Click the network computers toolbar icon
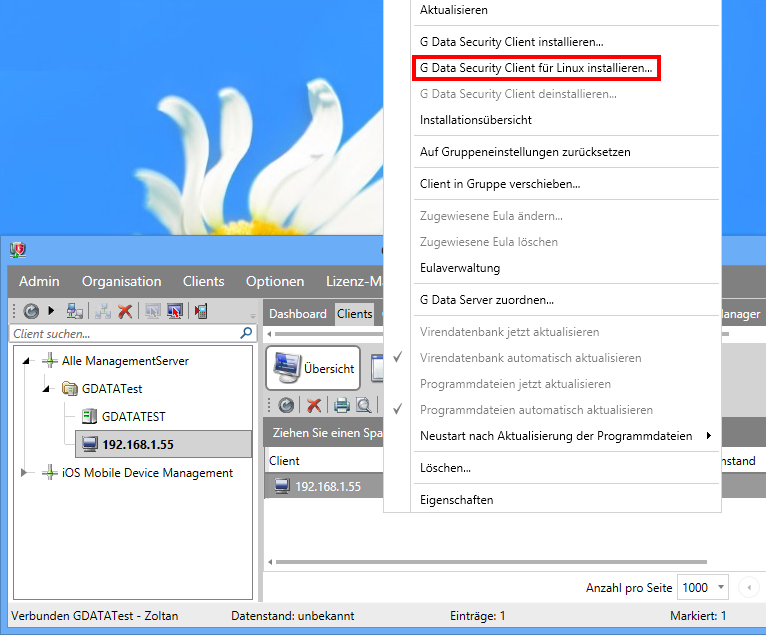766x635 pixels. [x=74, y=311]
